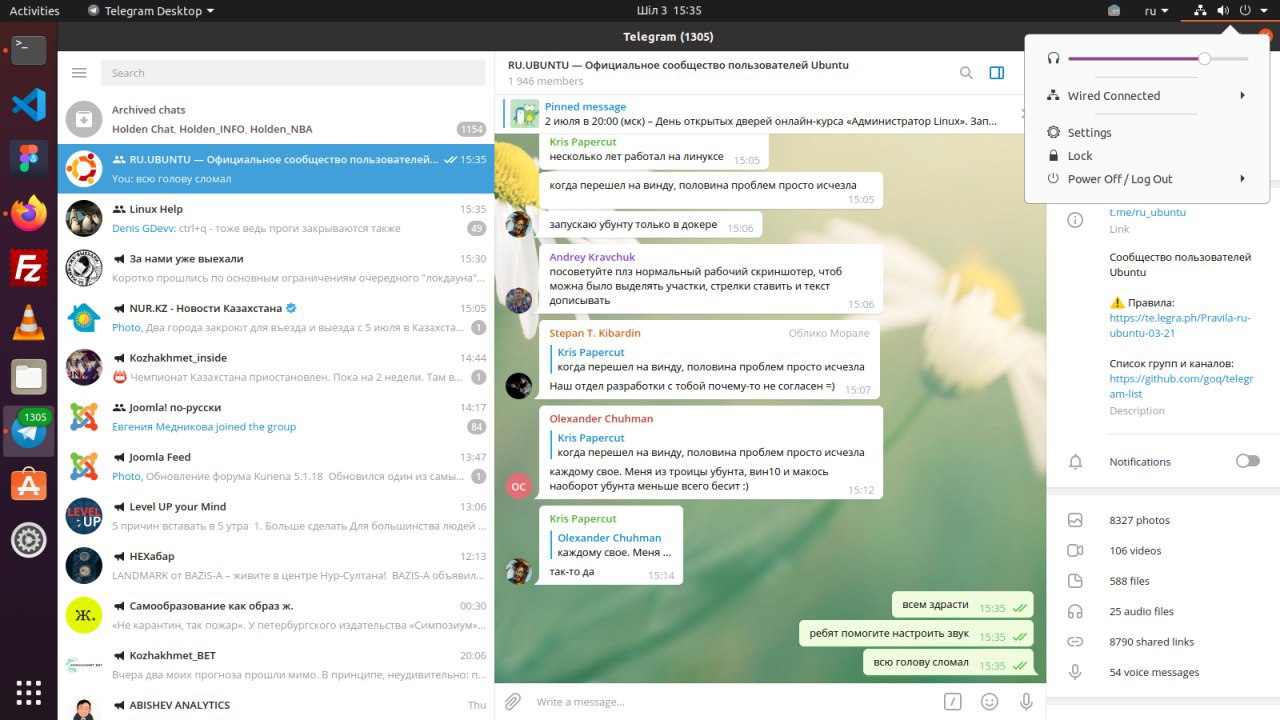This screenshot has width=1280, height=720.
Task: Open the Kozhakhmet_inside channel
Action: tap(276, 367)
